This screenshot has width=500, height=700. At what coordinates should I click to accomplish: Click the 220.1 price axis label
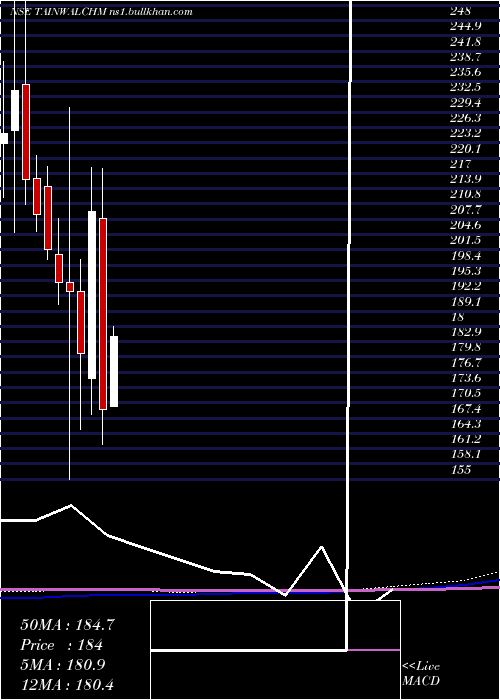coord(465,149)
